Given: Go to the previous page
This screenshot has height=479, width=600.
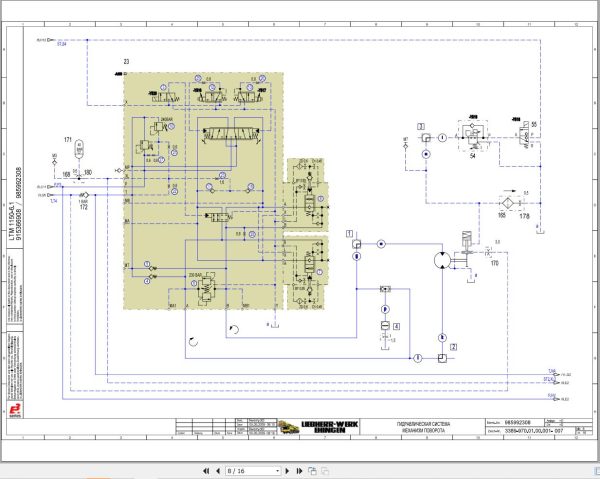Looking at the screenshot, I should (218, 471).
